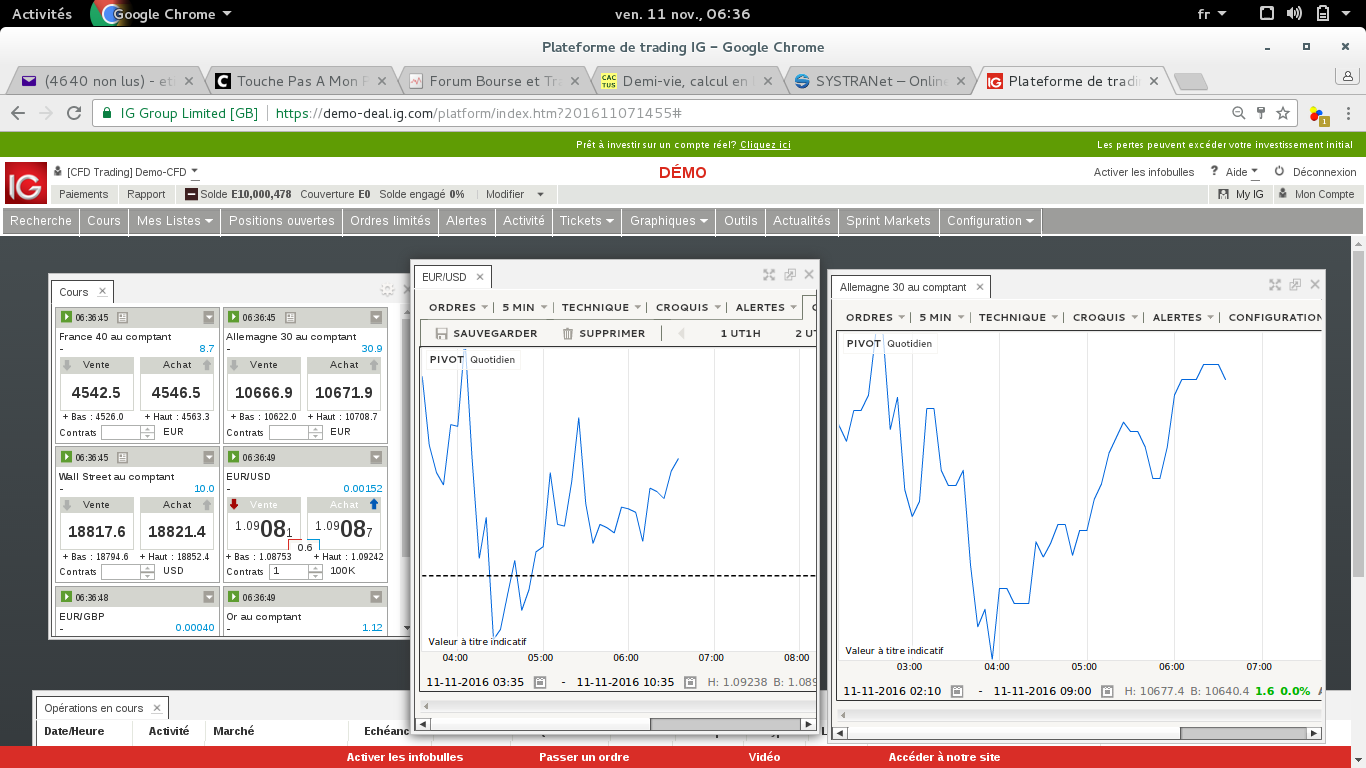Click the IG logo
This screenshot has height=768, width=1366.
click(x=25, y=183)
